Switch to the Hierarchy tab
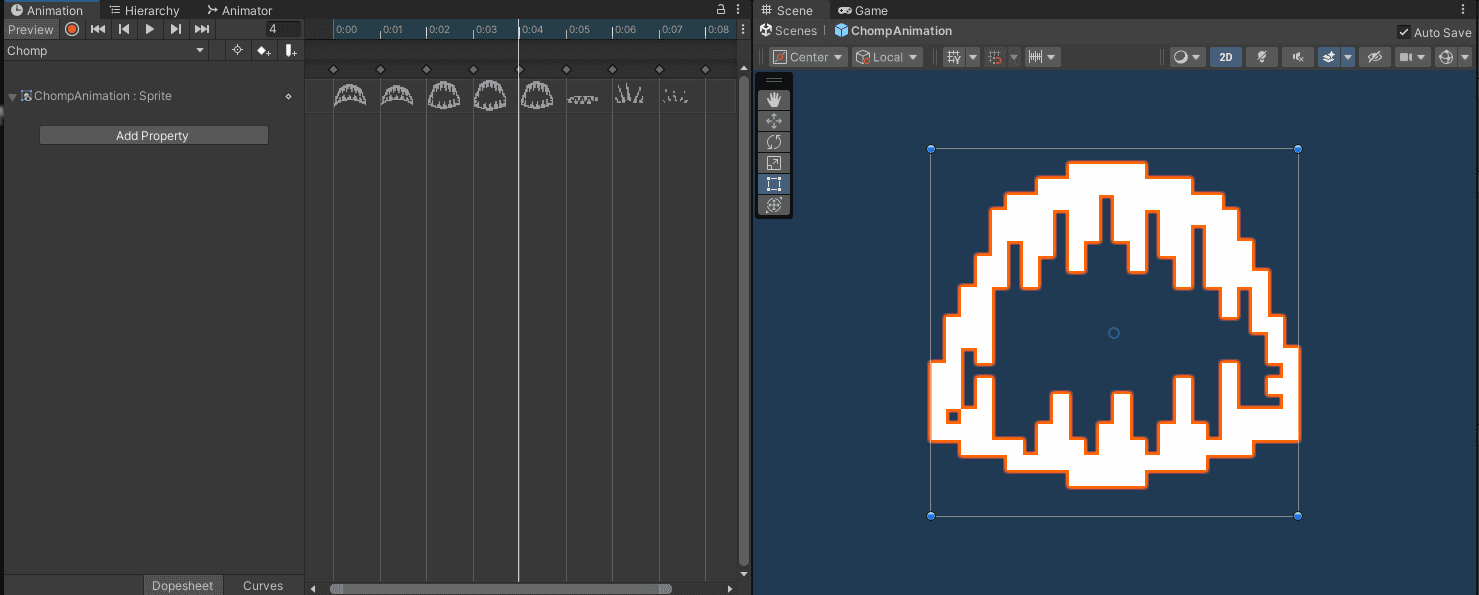The height and width of the screenshot is (595, 1479). point(144,10)
